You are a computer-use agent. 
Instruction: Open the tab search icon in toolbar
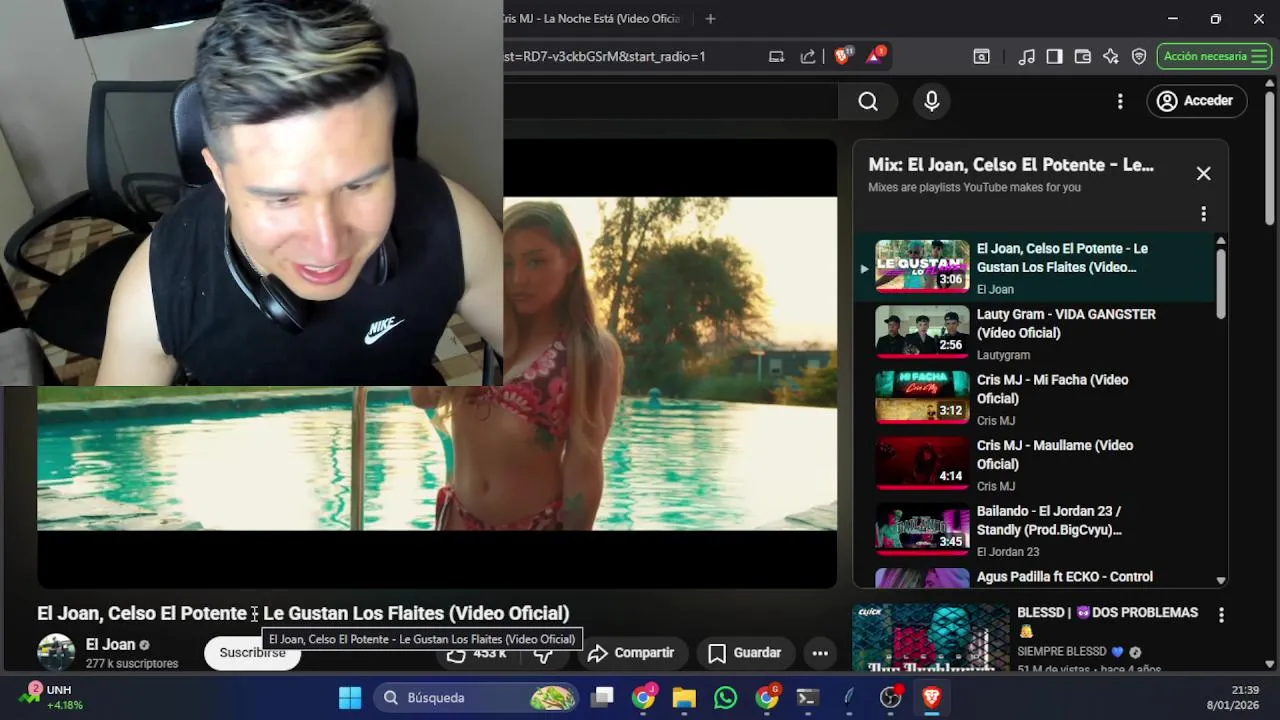point(982,57)
